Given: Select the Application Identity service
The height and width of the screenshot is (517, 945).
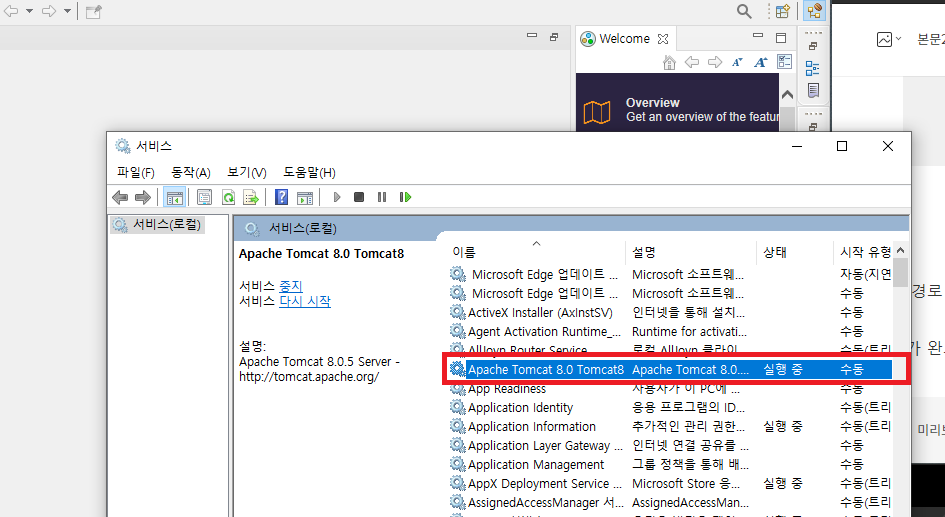Looking at the screenshot, I should point(670,407).
